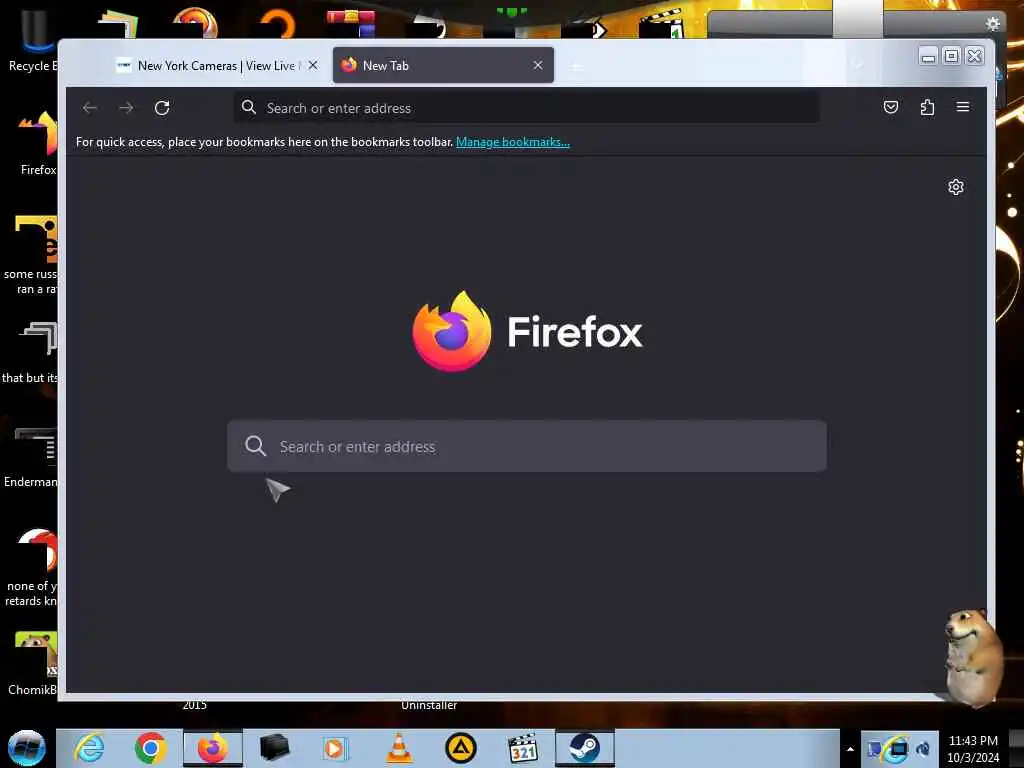Open the Firefox hamburger application menu
The height and width of the screenshot is (768, 1024).
pos(963,107)
